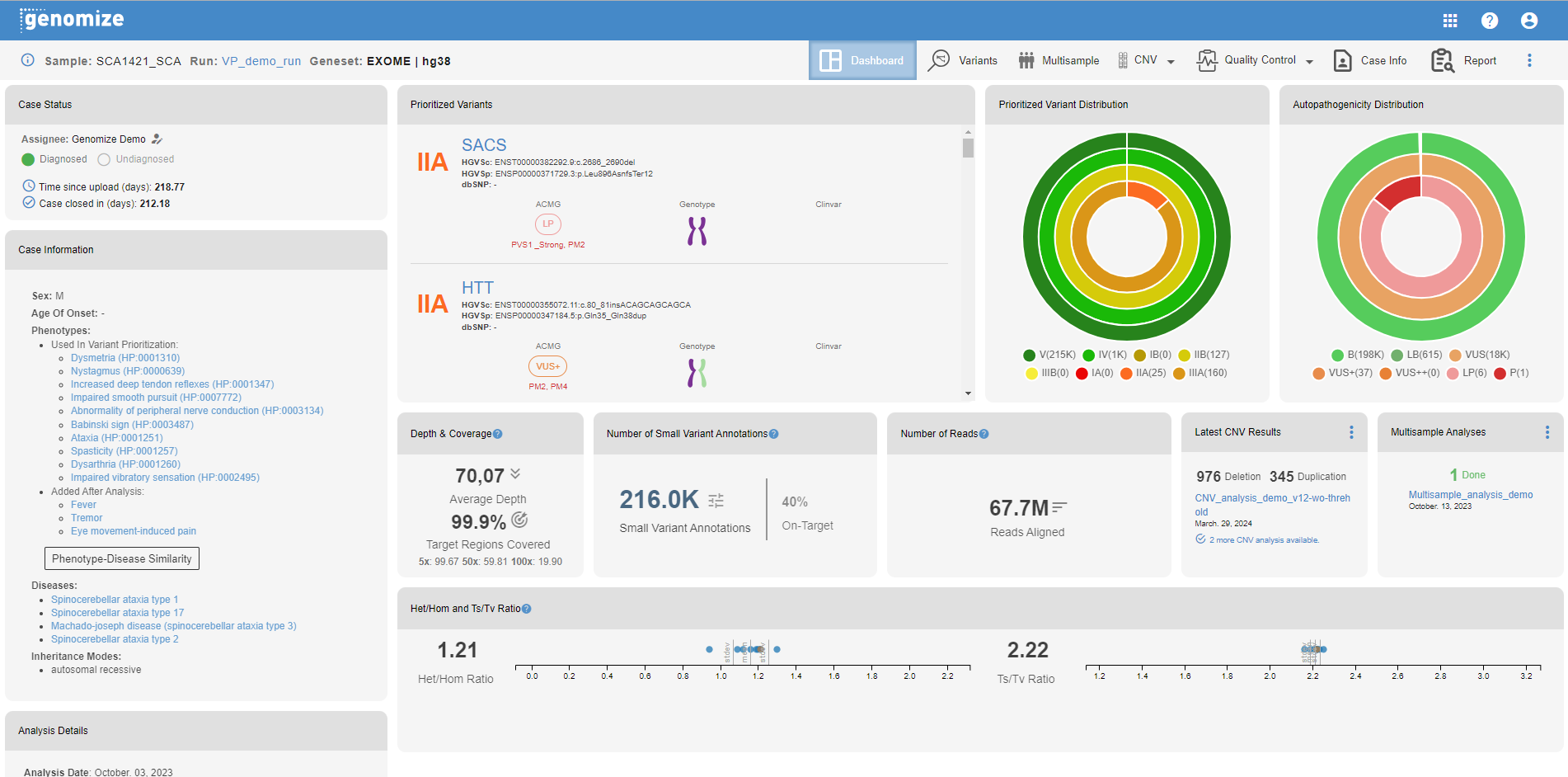Click the IIIA(160) legend swatch
The width and height of the screenshot is (1568, 777).
tap(1179, 374)
